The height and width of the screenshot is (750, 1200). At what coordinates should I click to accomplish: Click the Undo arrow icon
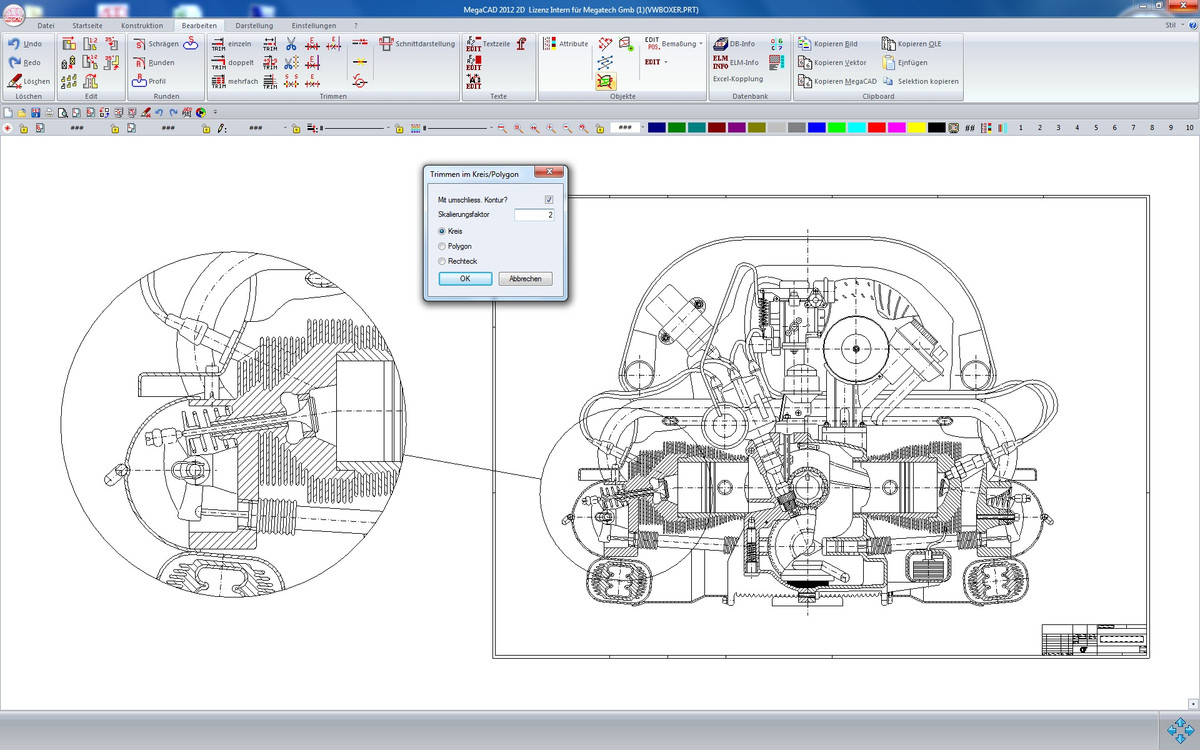tap(14, 44)
